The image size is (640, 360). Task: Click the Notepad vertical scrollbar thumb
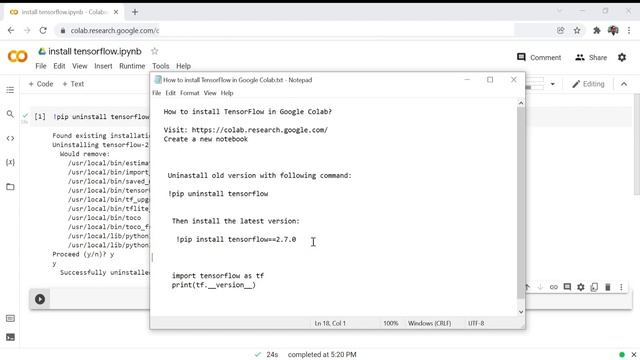(521, 203)
